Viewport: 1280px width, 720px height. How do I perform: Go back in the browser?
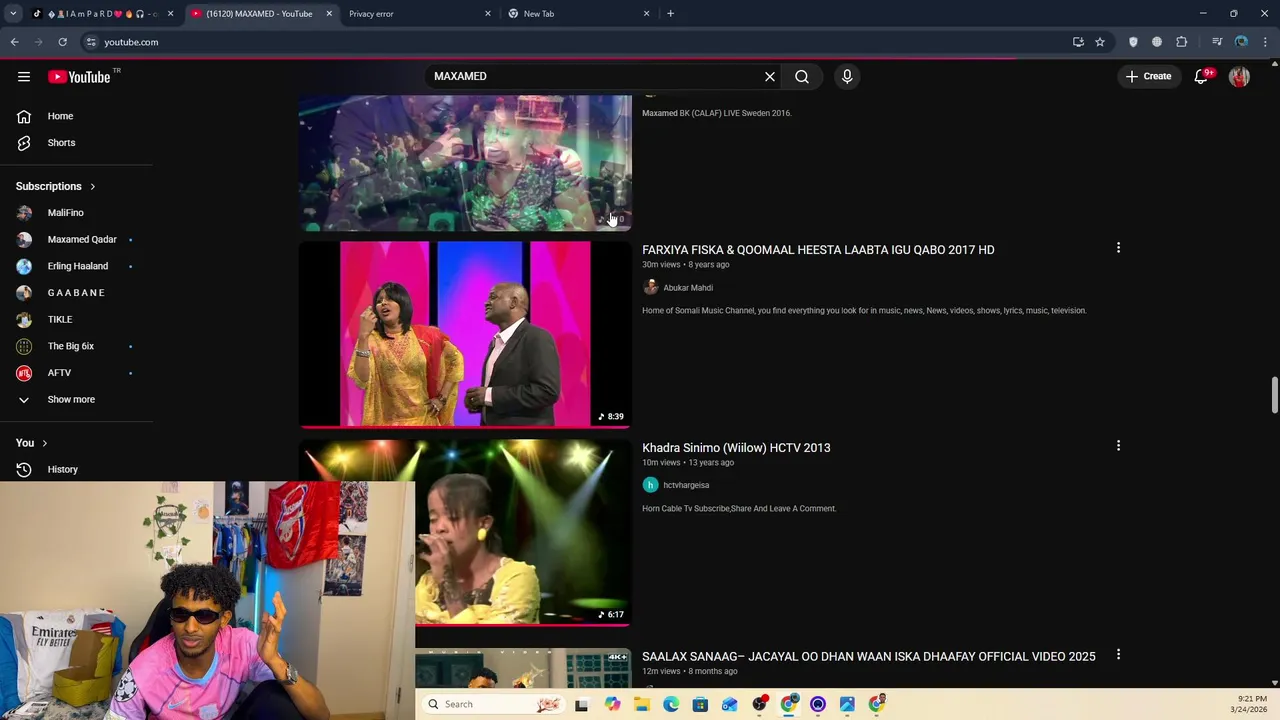coord(14,42)
